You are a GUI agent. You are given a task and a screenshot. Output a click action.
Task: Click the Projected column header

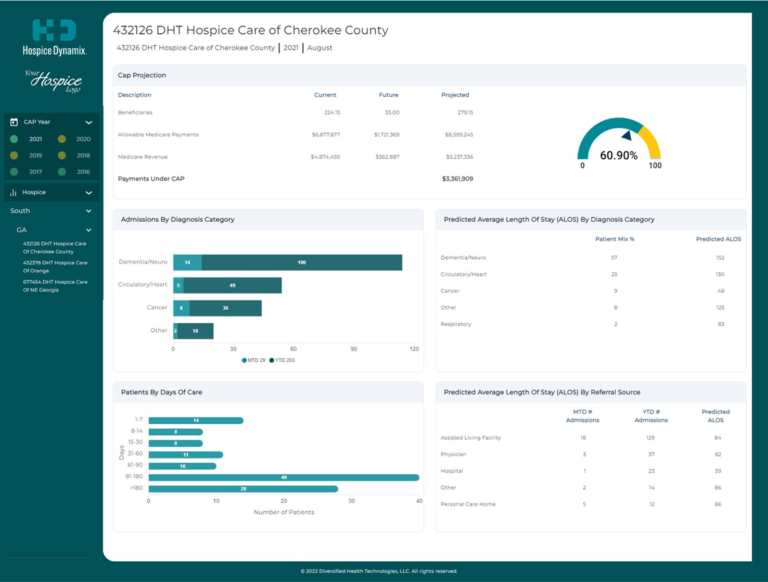click(455, 95)
